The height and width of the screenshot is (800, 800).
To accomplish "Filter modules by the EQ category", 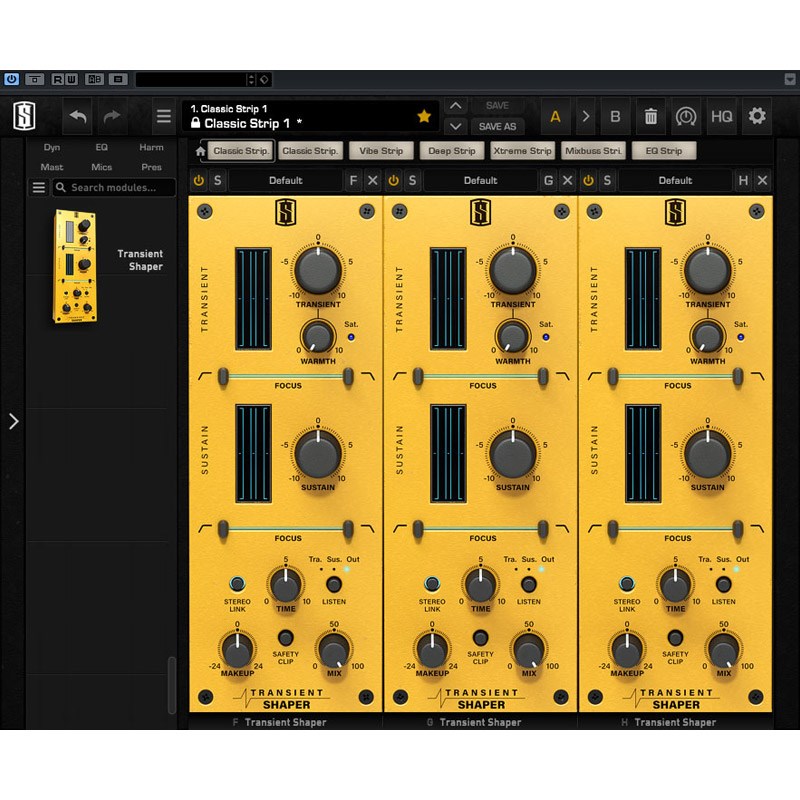I will [x=102, y=147].
